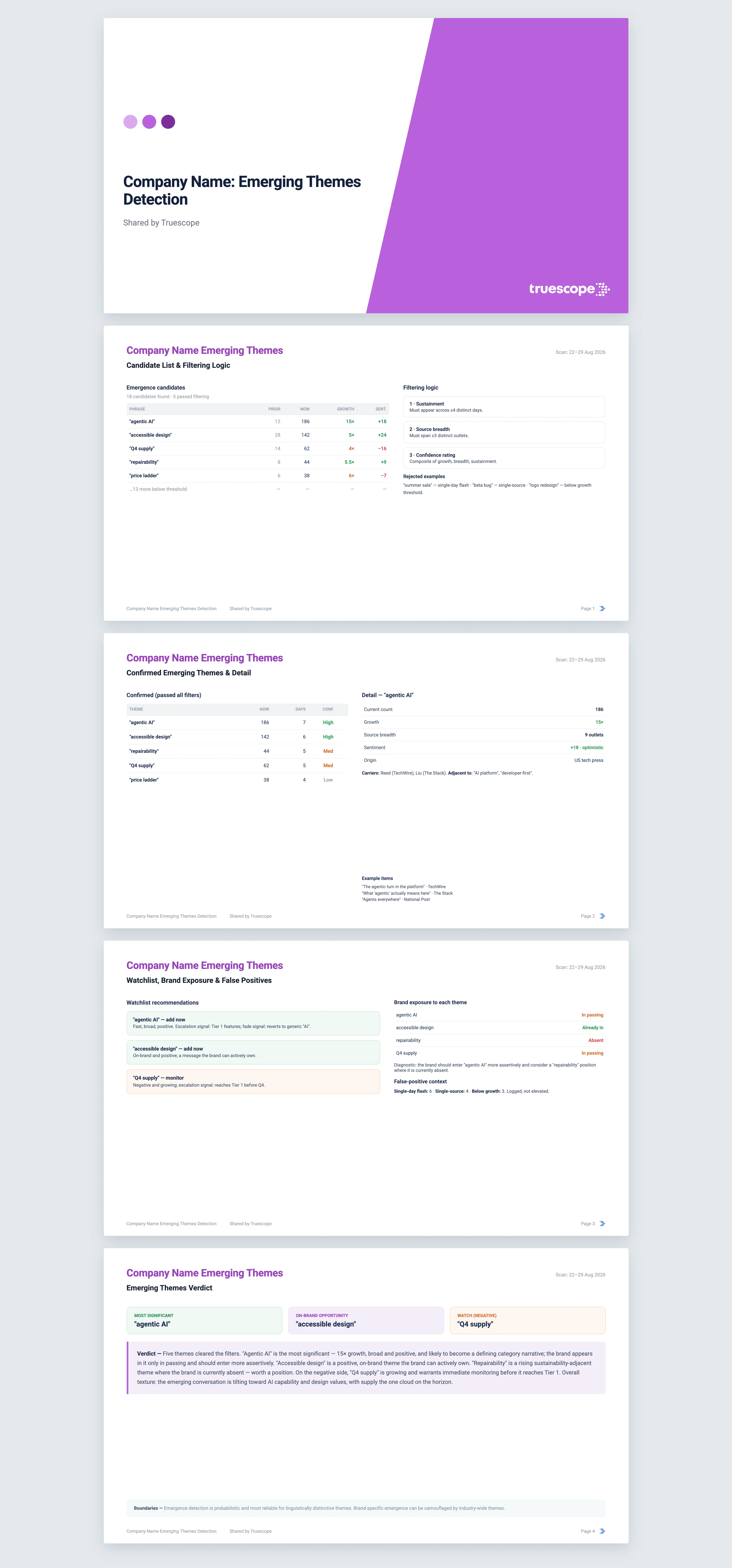Select the '"Q4 supply" — monitor' watchlist card

tap(253, 1082)
